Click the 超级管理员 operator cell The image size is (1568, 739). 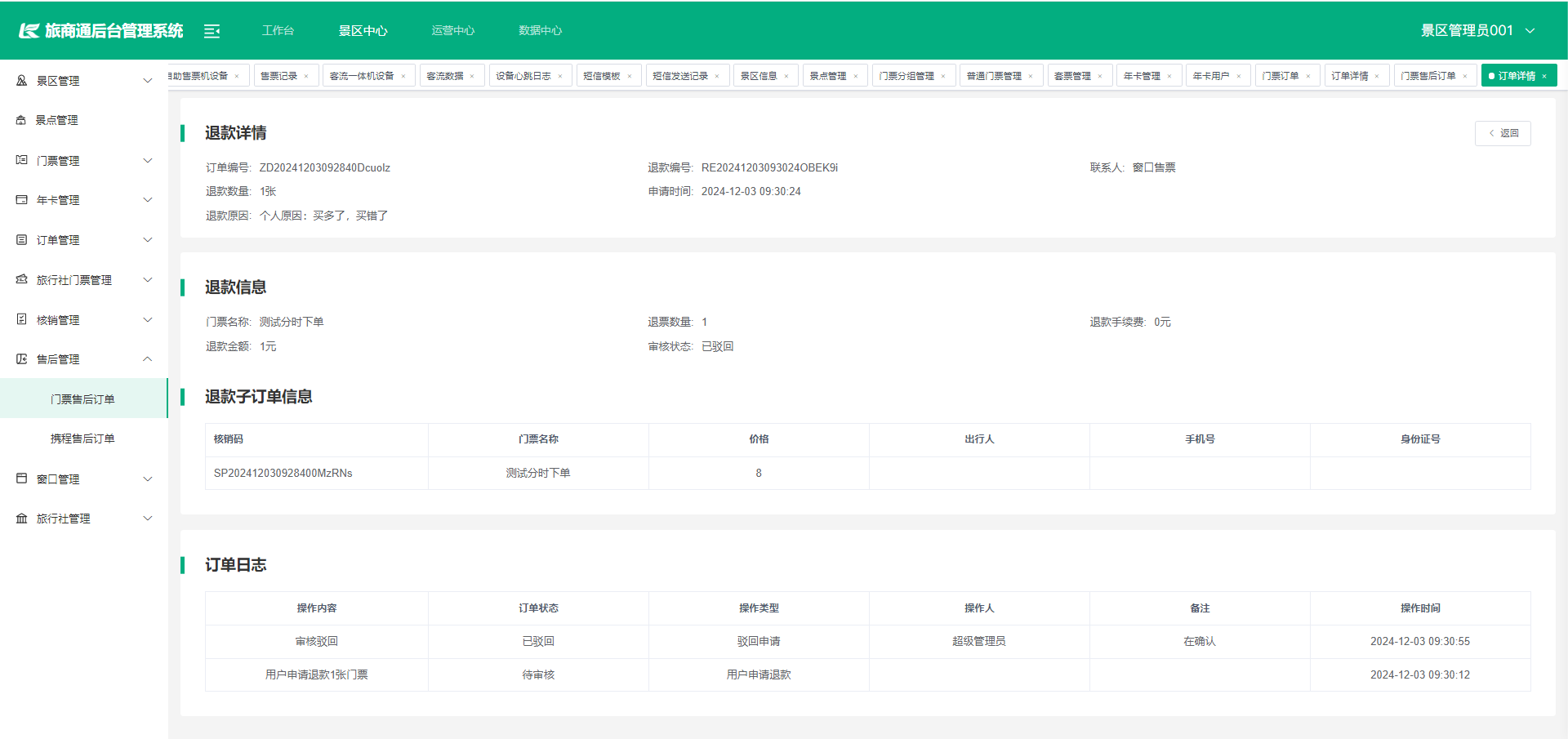click(x=979, y=641)
